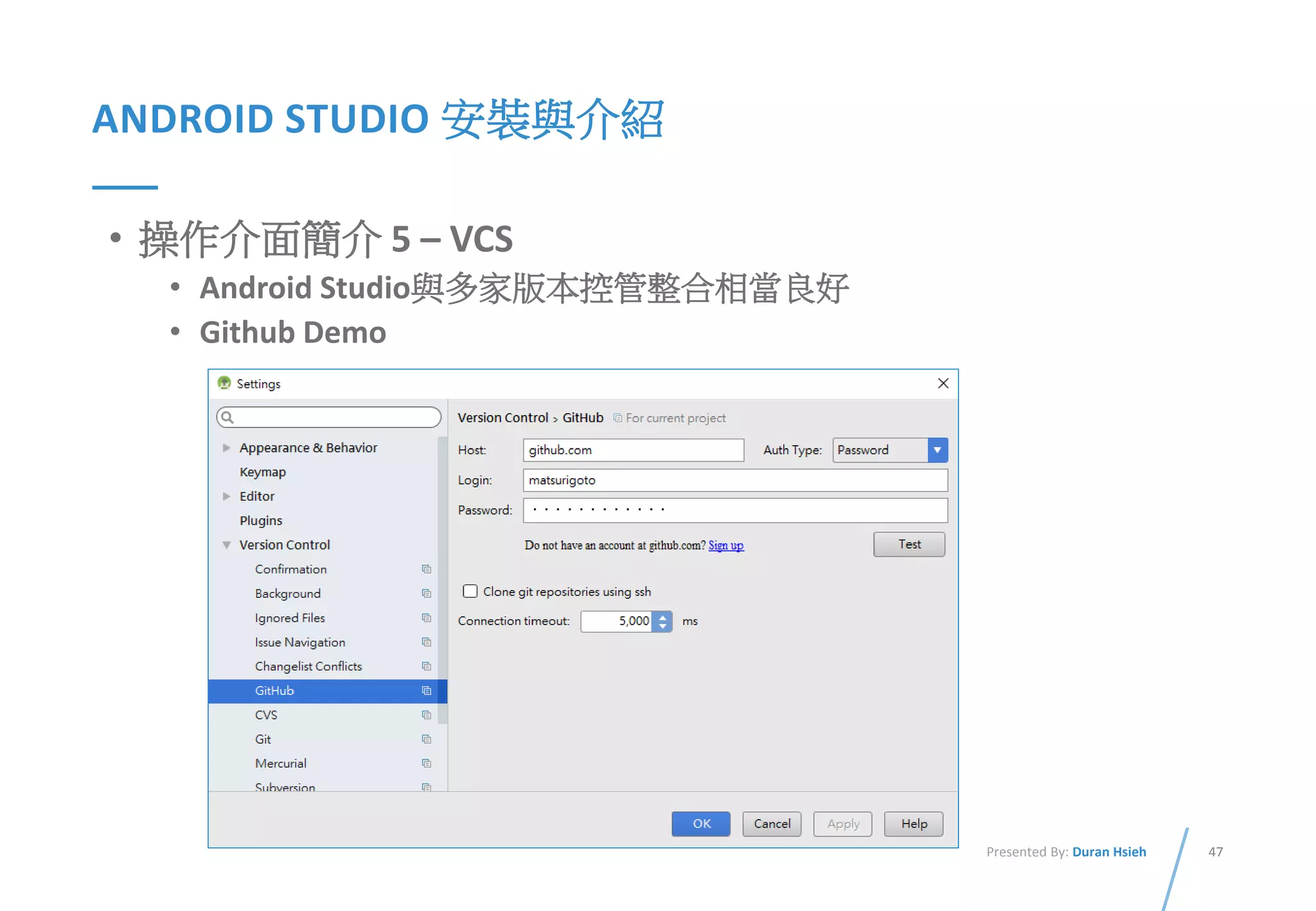1316x911 pixels.
Task: Click the Connection timeout value field
Action: 617,621
